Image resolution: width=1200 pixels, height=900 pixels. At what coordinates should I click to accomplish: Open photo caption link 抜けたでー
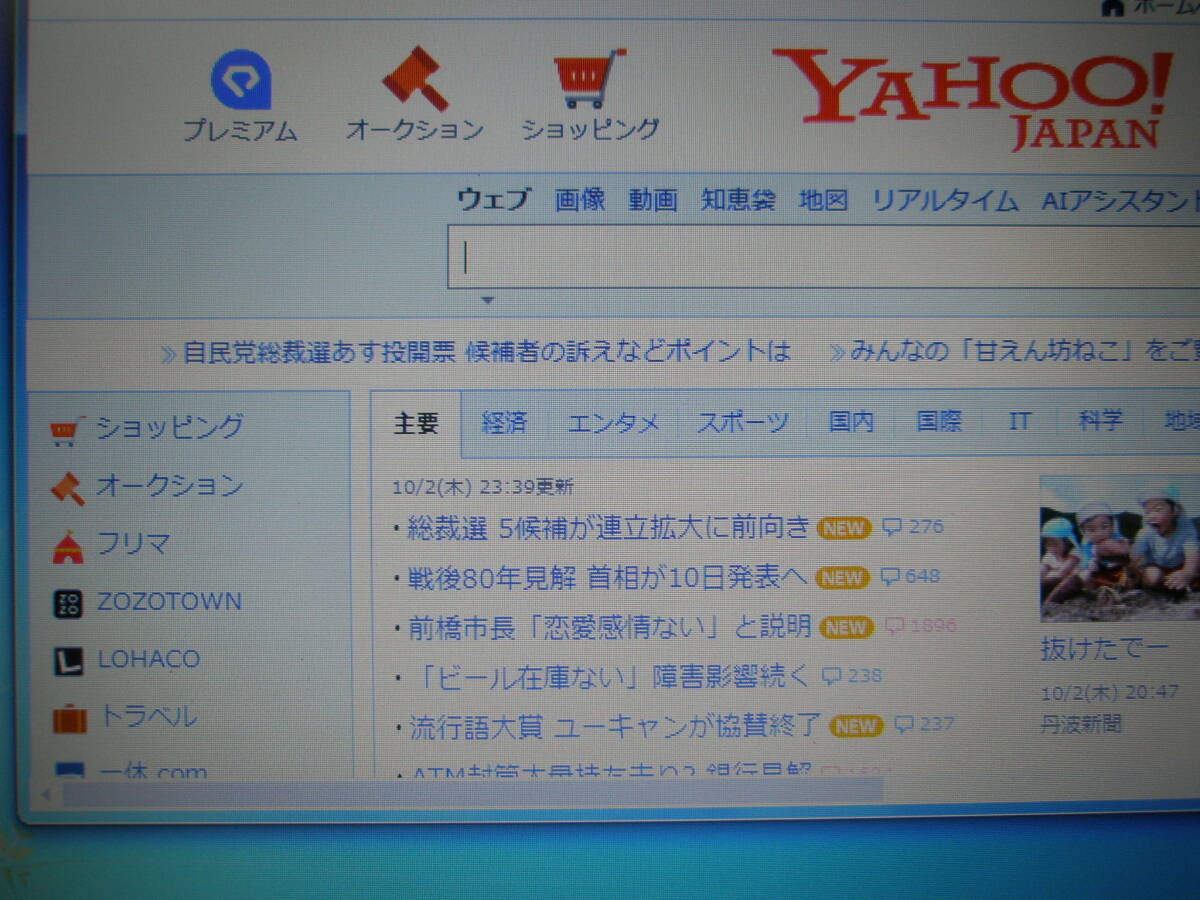(1104, 649)
